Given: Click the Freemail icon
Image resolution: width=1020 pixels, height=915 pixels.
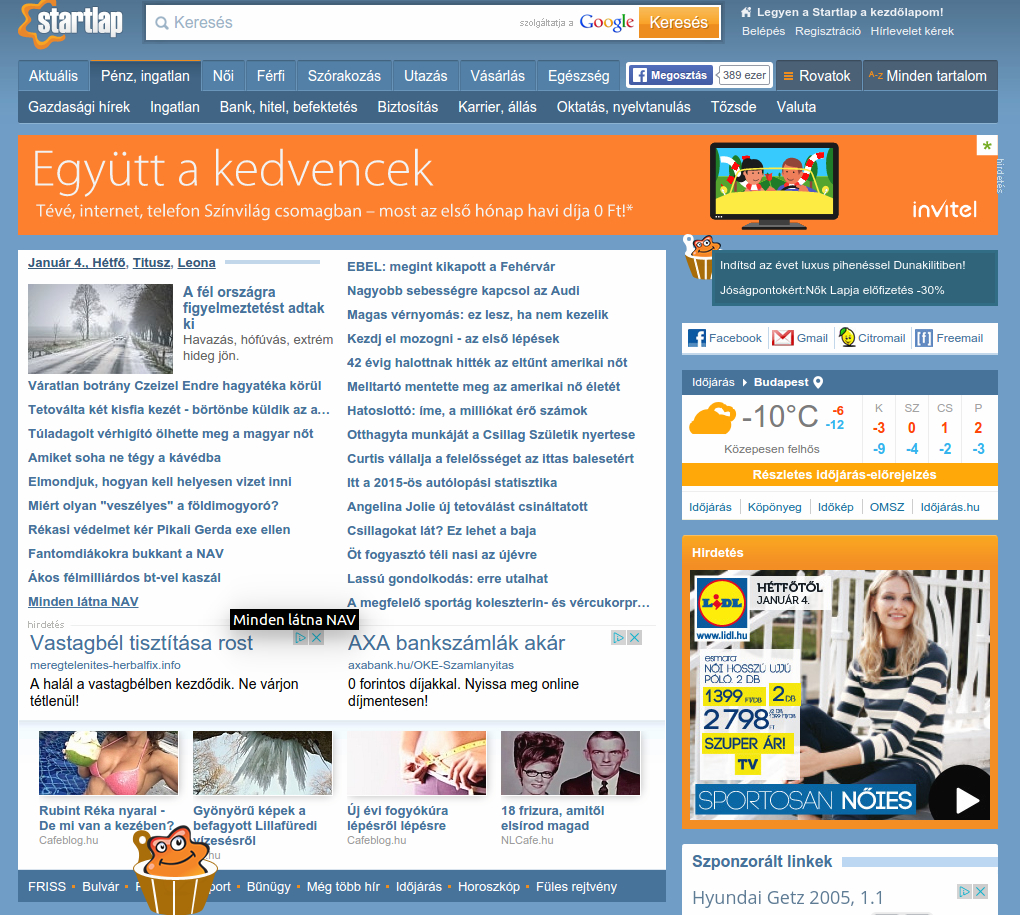Looking at the screenshot, I should 924,338.
